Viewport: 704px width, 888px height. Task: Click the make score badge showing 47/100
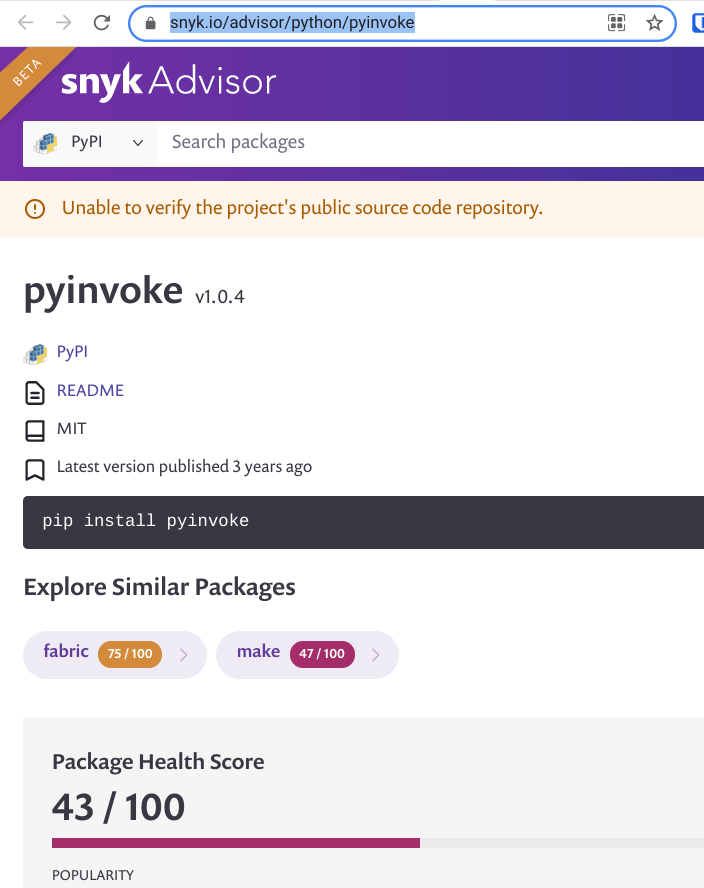click(x=322, y=654)
